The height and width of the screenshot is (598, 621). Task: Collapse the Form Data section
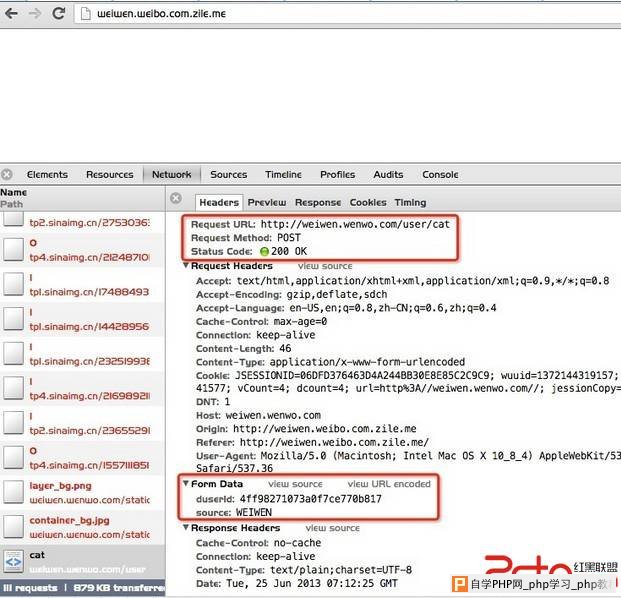point(186,484)
